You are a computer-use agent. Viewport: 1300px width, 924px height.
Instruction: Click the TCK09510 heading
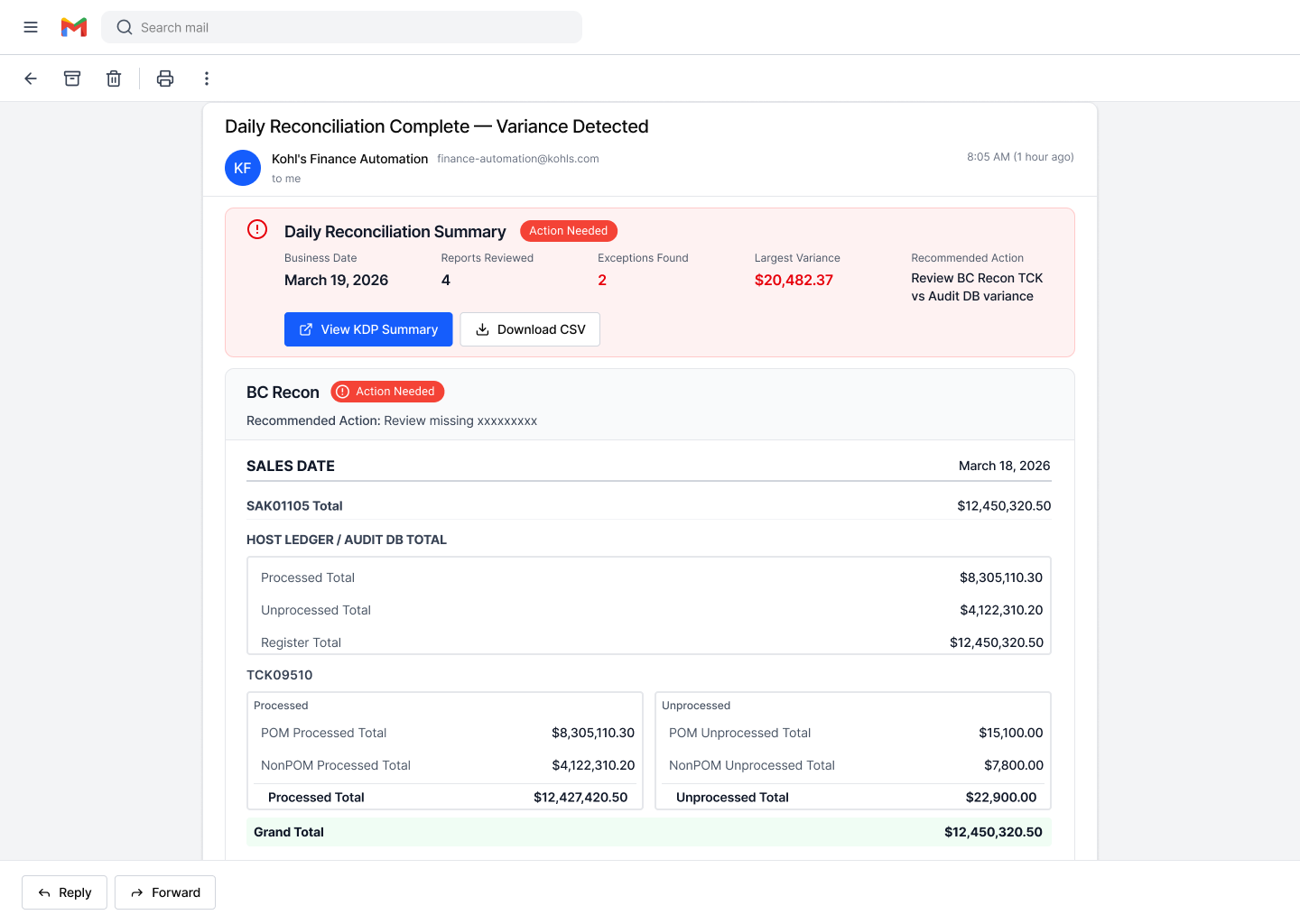[280, 675]
